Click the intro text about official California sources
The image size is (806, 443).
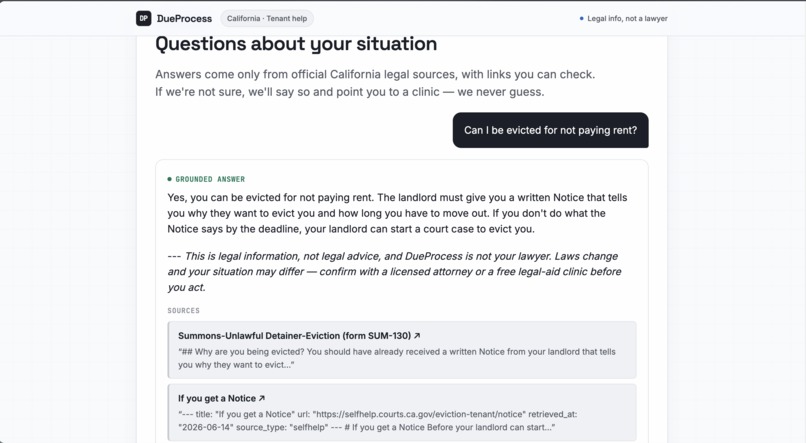375,83
